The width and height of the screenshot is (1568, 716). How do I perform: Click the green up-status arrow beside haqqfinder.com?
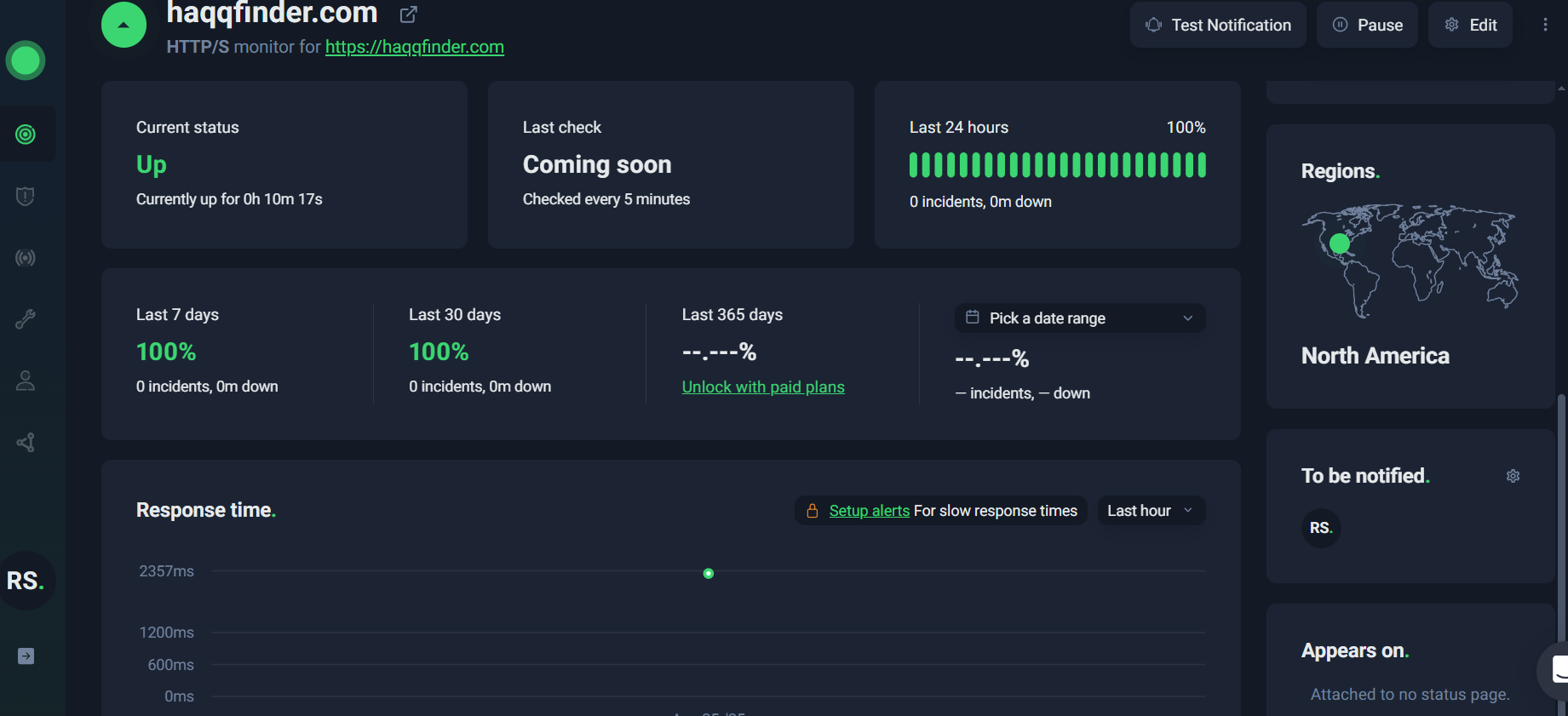click(123, 25)
